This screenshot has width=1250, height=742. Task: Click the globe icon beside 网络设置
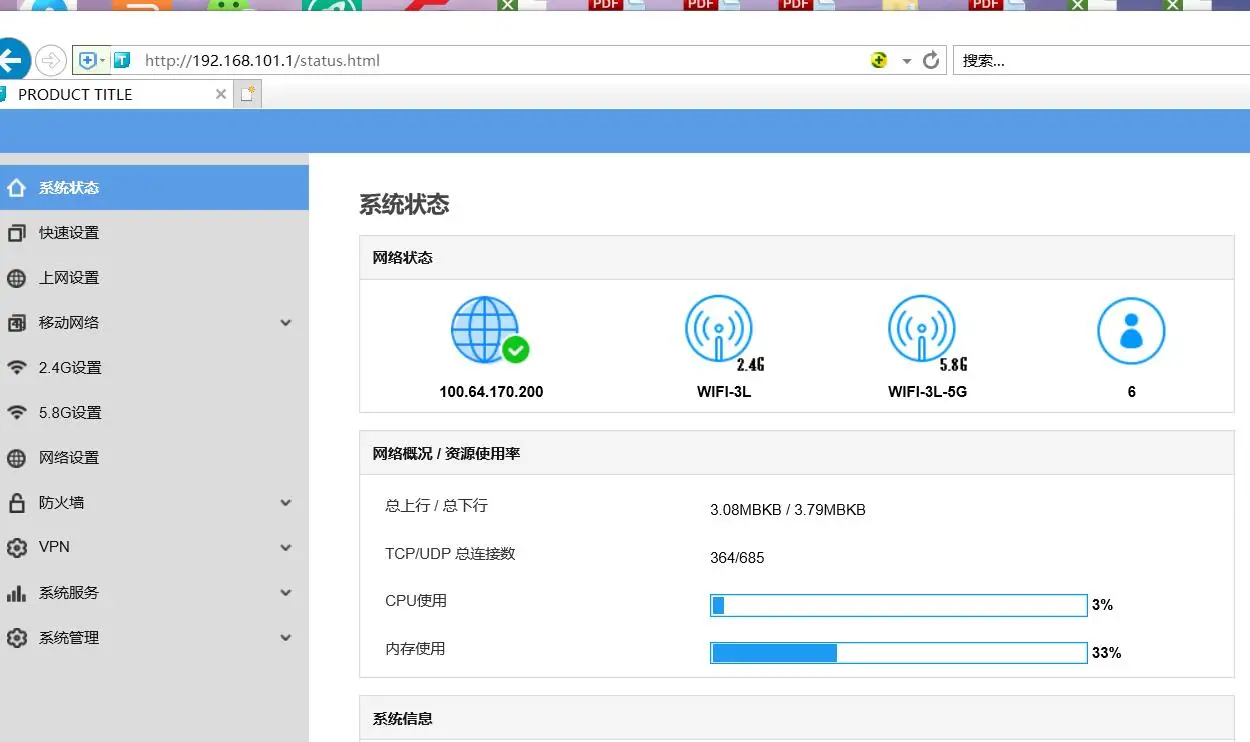pyautogui.click(x=16, y=458)
